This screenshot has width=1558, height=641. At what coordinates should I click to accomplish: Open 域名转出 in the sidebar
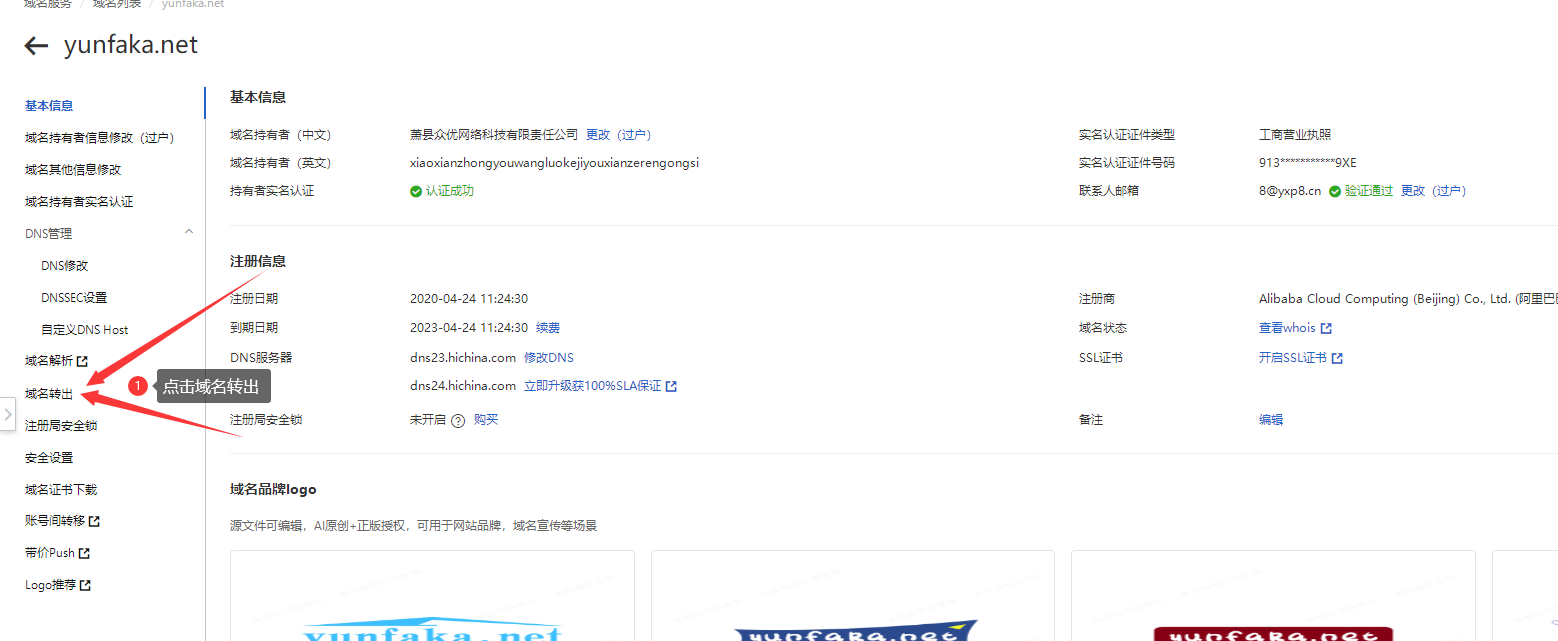[49, 394]
